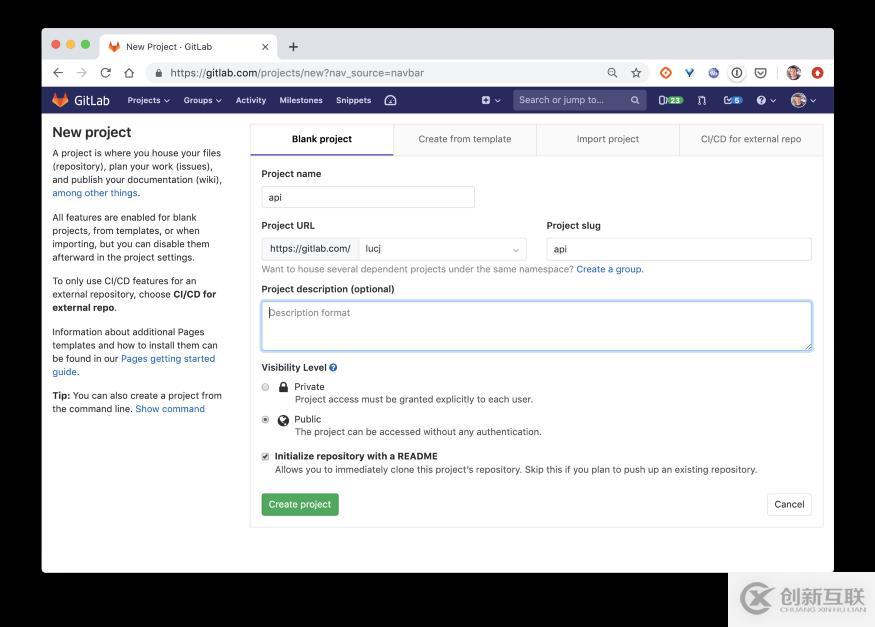Switch to Import project tab
Image resolution: width=875 pixels, height=627 pixels.
pos(608,139)
